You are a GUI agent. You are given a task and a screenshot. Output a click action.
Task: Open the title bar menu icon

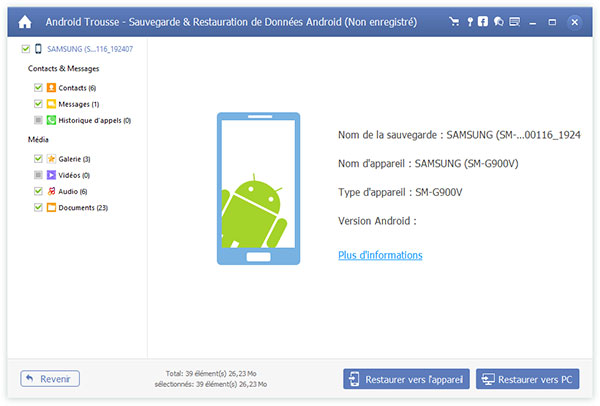coord(515,20)
